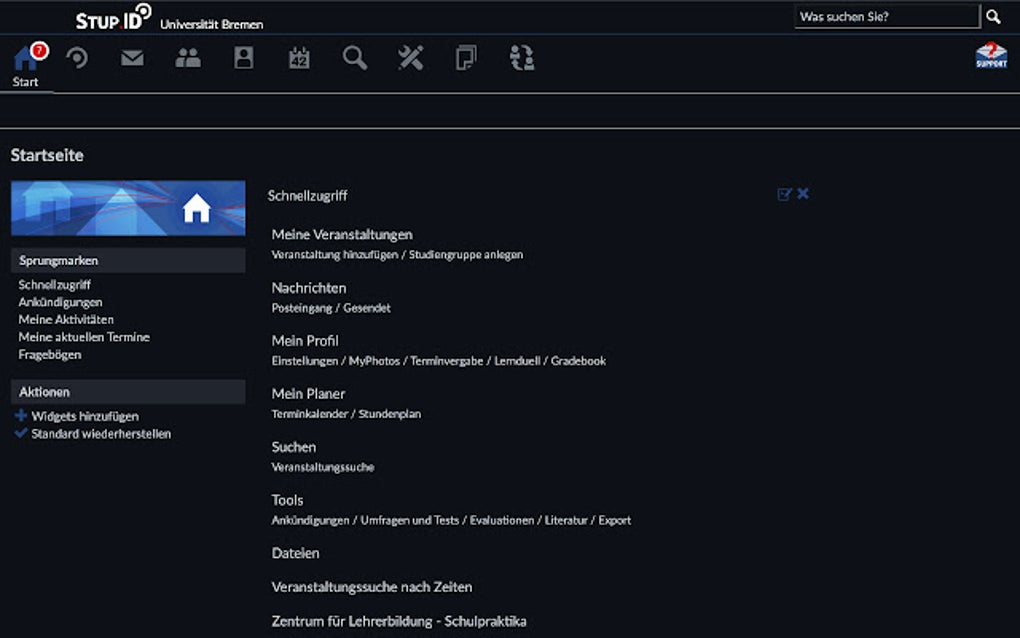
Task: Open Gesendet messages
Action: click(x=367, y=308)
